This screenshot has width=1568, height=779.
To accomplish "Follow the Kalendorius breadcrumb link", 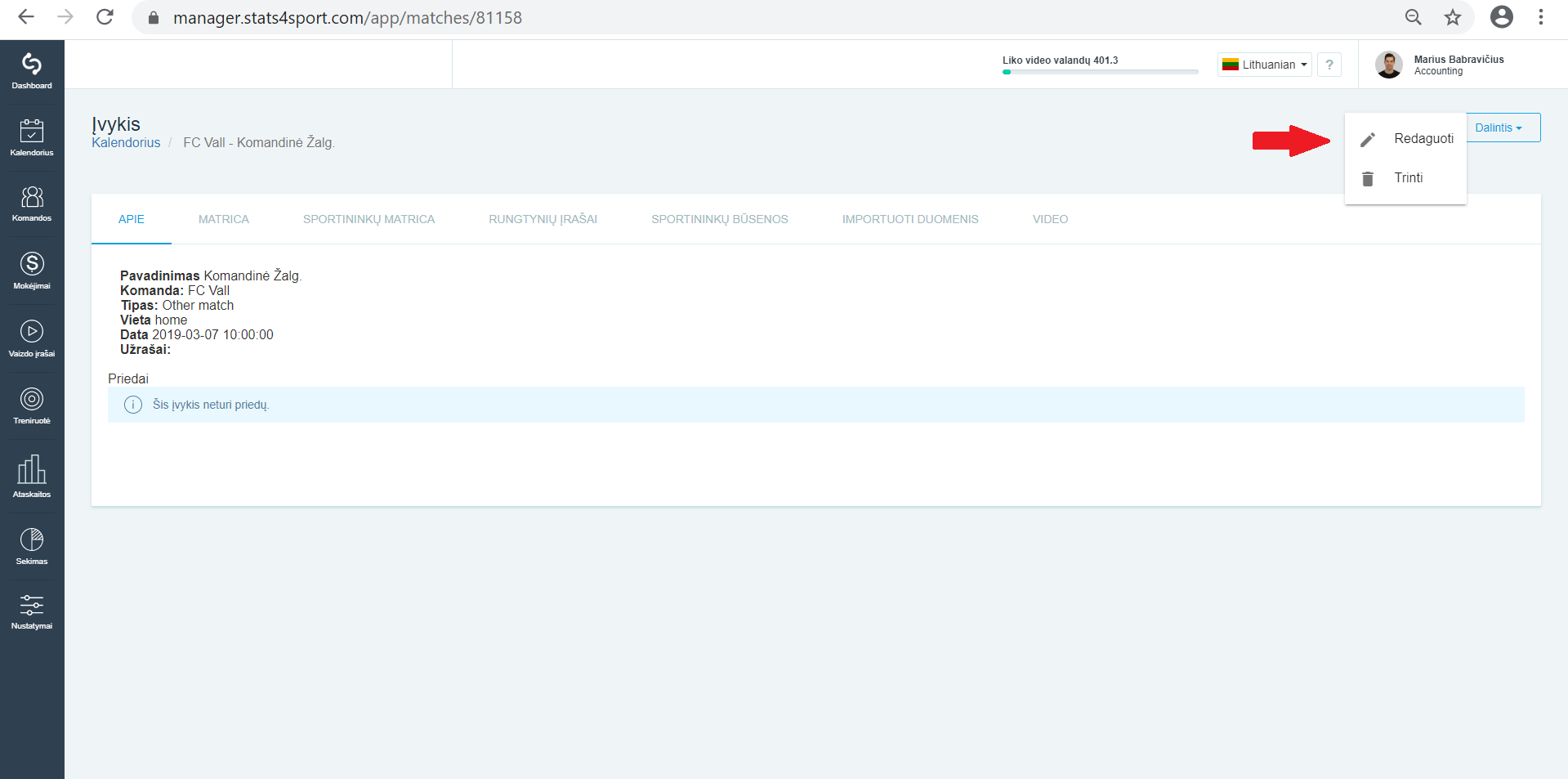I will 126,142.
